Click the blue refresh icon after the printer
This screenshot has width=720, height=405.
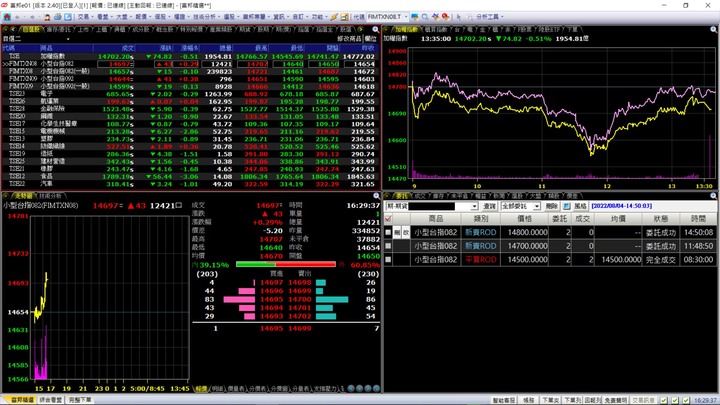[68, 17]
